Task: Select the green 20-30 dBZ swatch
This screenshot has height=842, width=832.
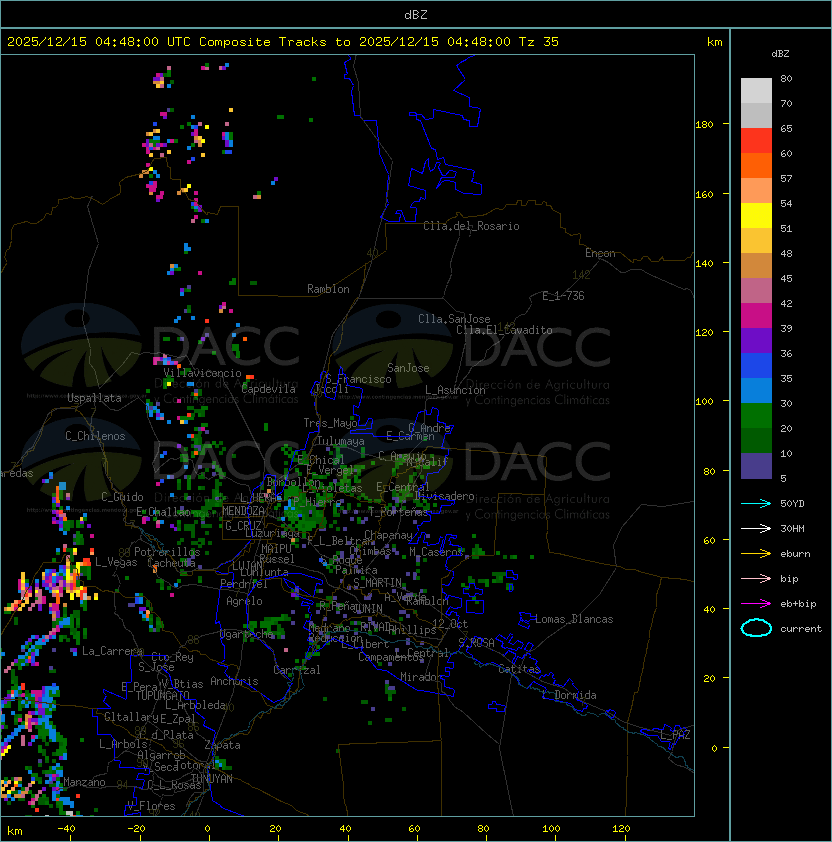Action: (756, 416)
